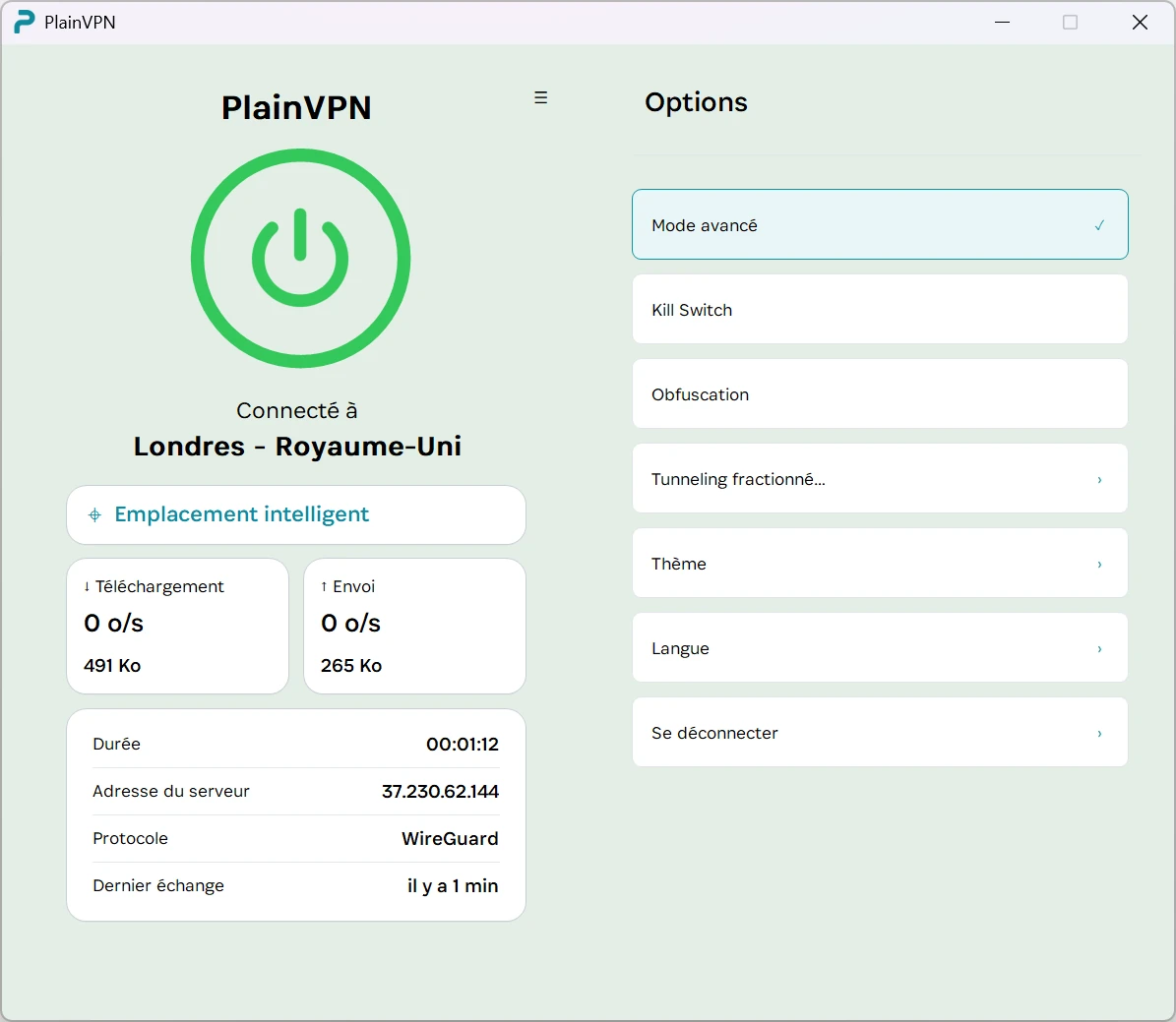This screenshot has height=1022, width=1176.
Task: Click the 'Protocole' label
Action: [x=131, y=839]
